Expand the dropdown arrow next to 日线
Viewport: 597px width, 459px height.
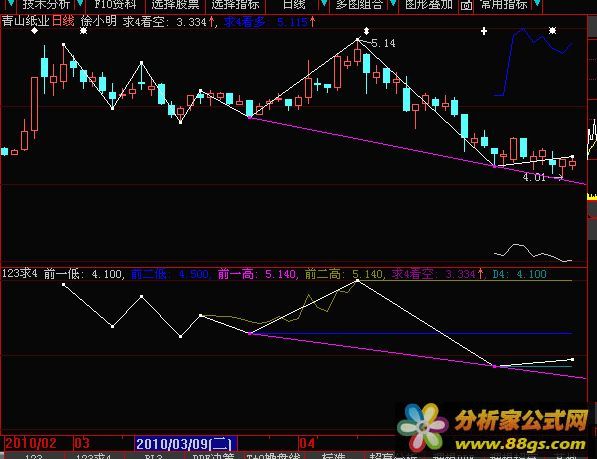324,4
